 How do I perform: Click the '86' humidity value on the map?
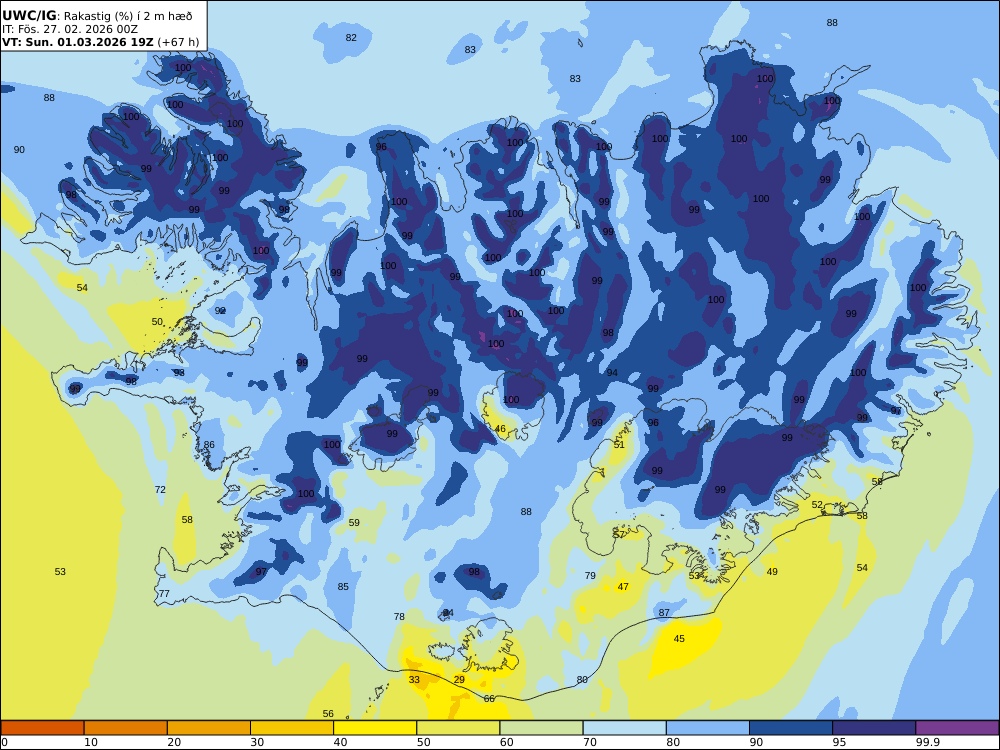click(209, 445)
